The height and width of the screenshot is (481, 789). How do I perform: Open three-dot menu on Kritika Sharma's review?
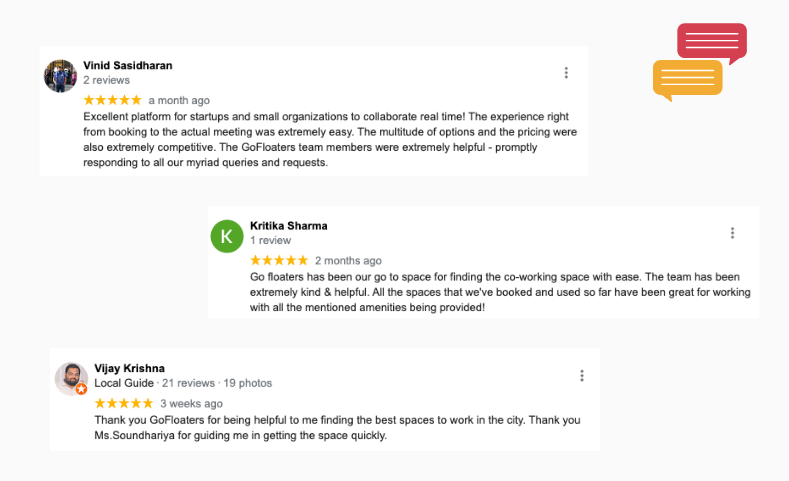point(732,233)
